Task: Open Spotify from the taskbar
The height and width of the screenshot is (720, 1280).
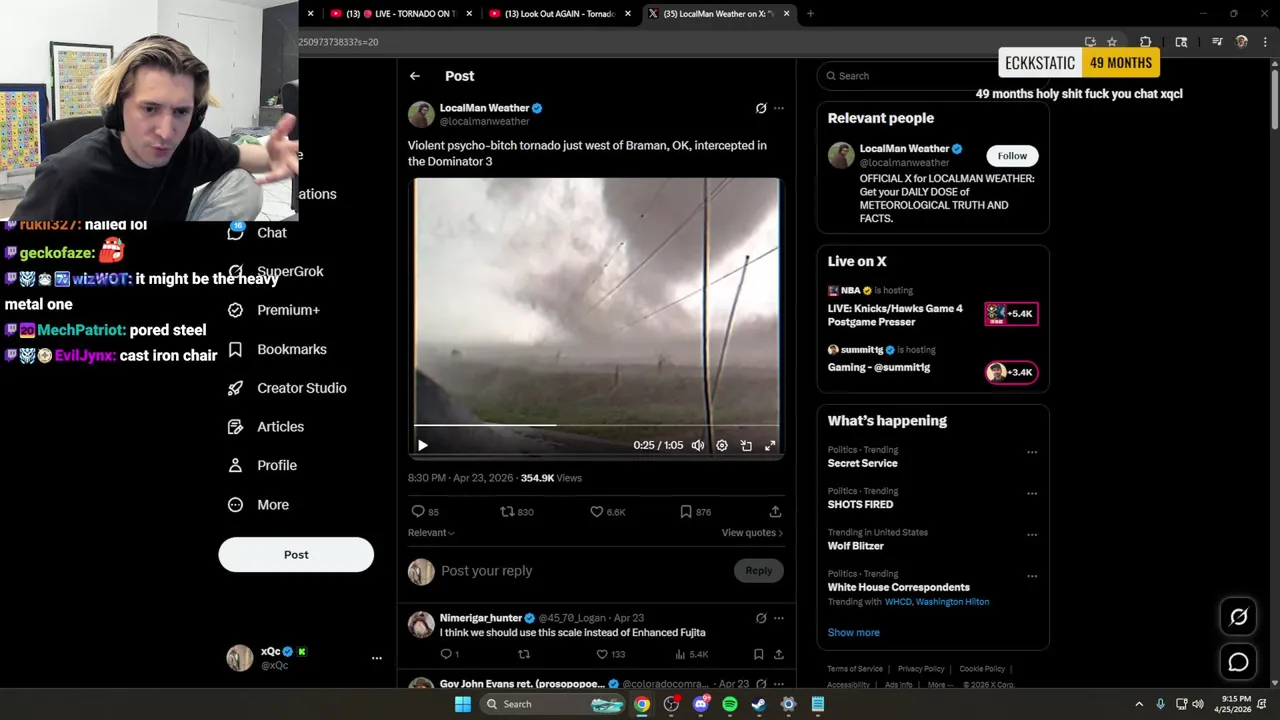Action: point(730,704)
